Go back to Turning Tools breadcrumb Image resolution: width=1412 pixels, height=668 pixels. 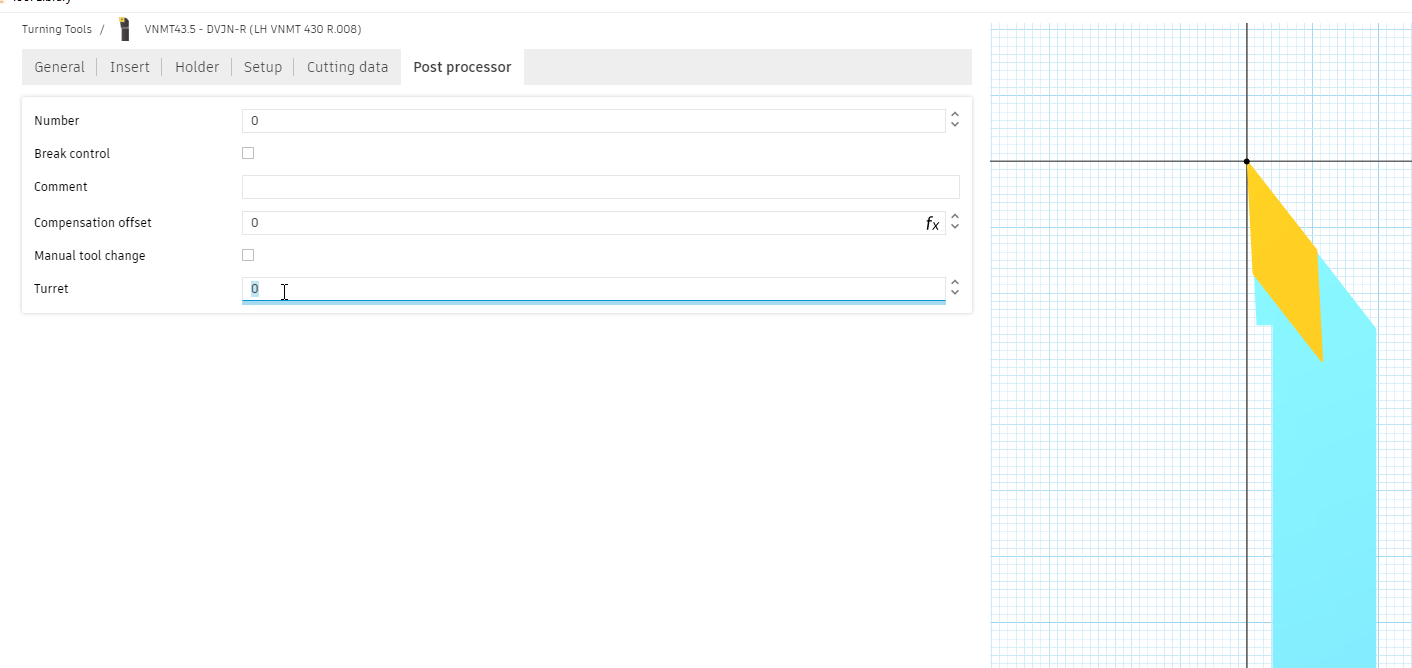pyautogui.click(x=56, y=29)
